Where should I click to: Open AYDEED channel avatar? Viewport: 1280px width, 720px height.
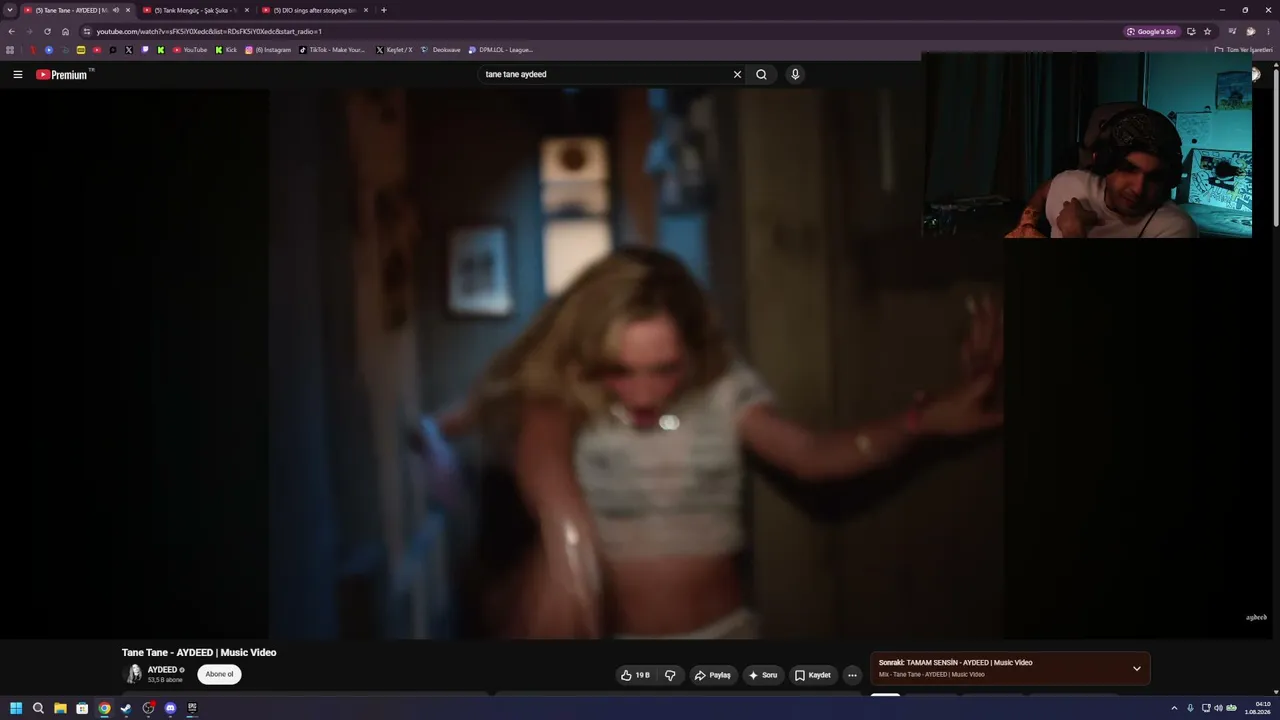[x=133, y=674]
